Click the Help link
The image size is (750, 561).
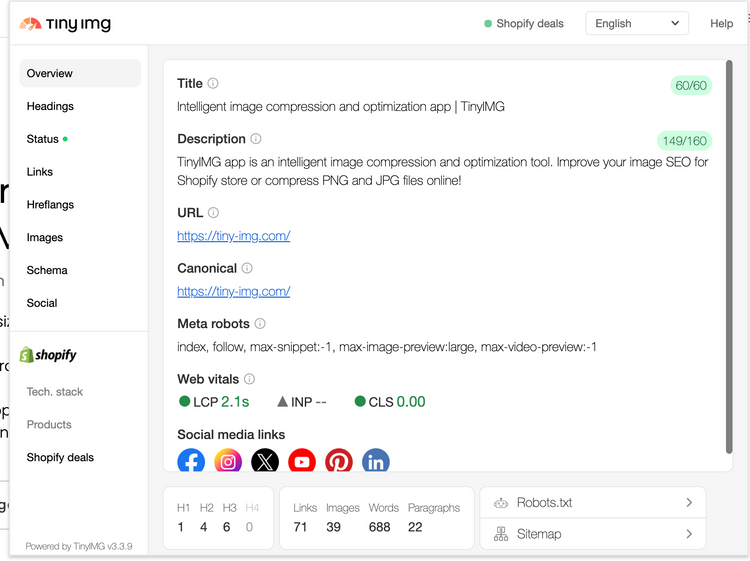click(721, 23)
